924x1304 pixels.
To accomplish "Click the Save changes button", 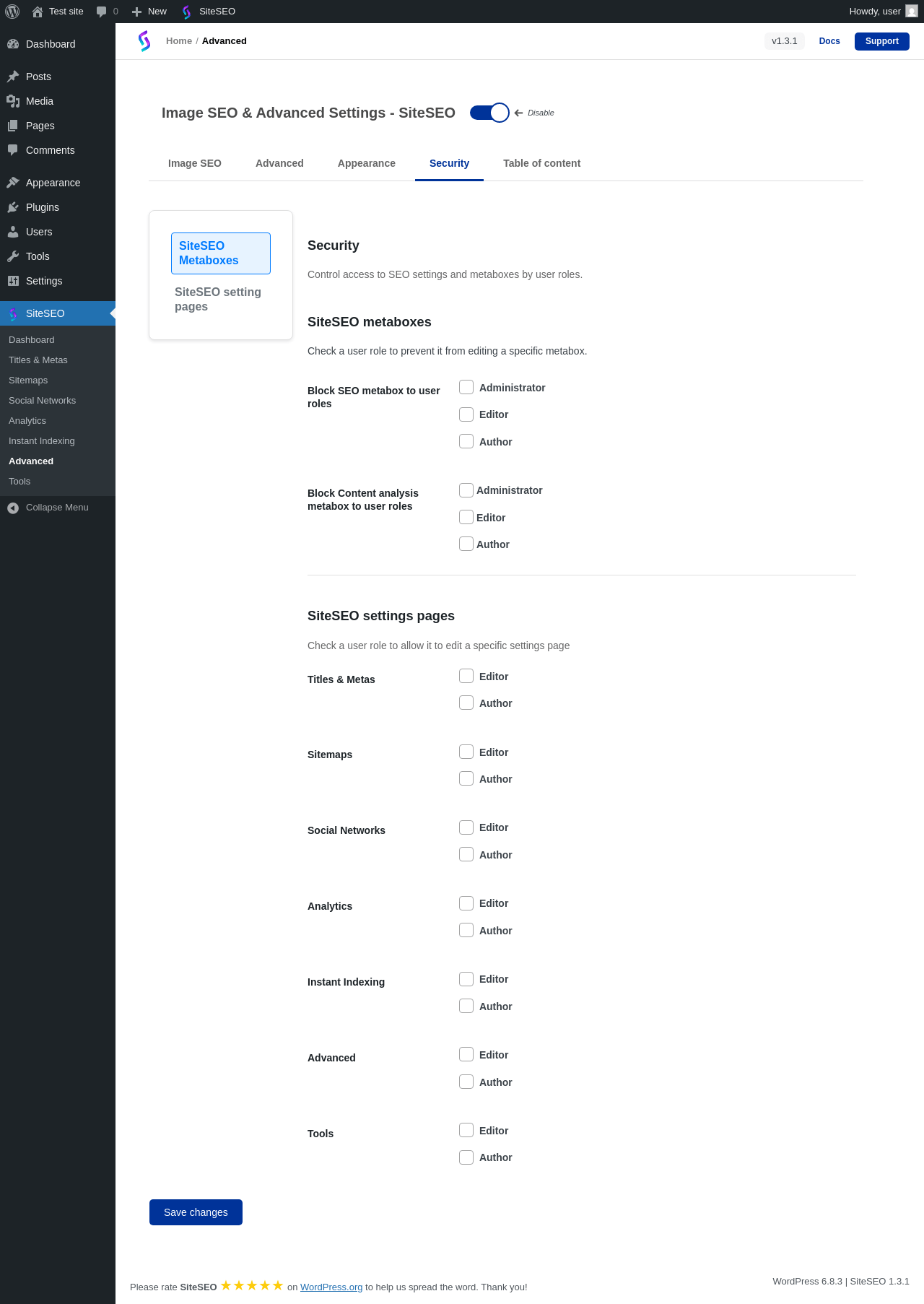I will point(196,1212).
